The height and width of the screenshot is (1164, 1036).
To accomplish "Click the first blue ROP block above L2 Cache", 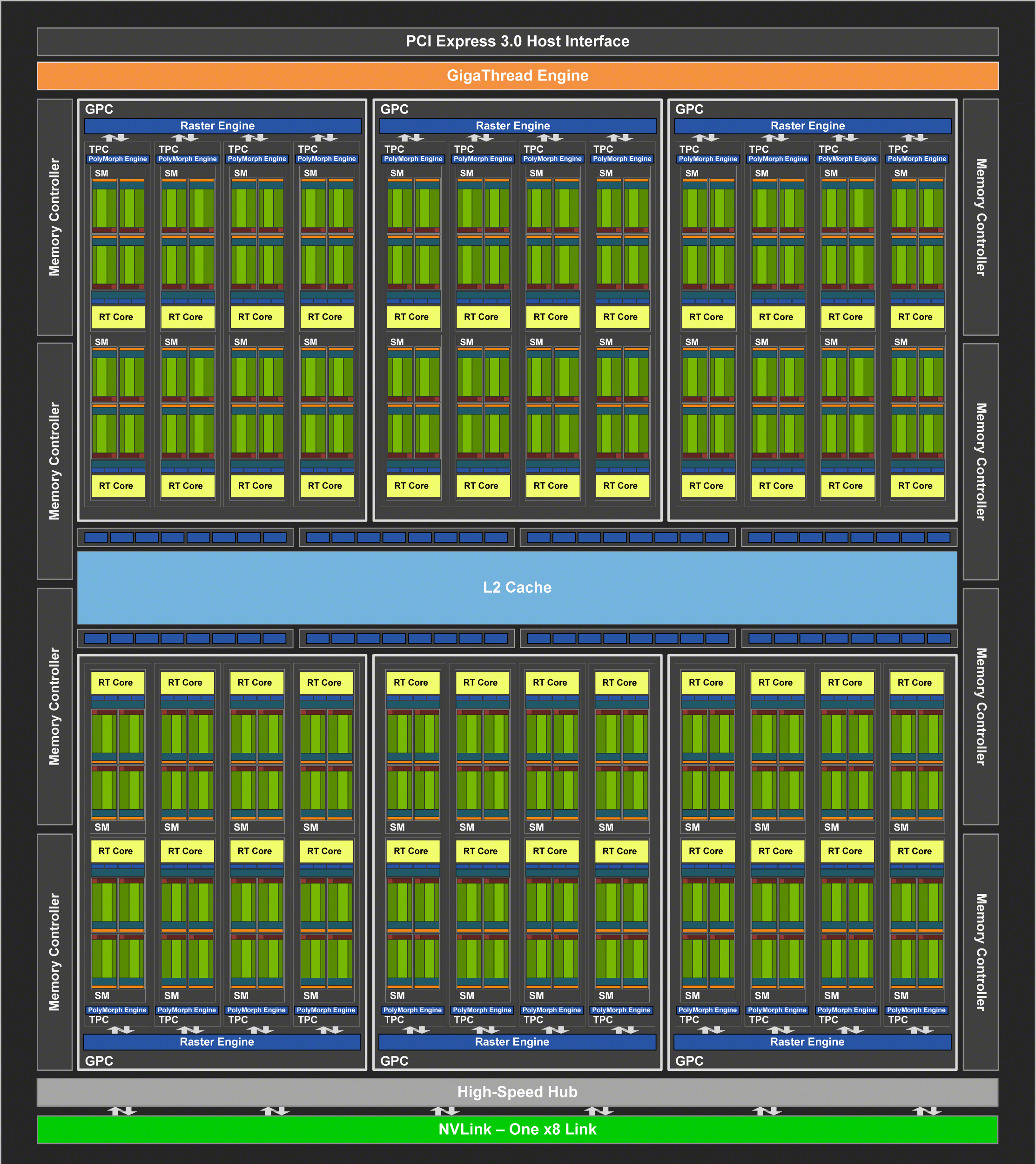I will coord(95,537).
